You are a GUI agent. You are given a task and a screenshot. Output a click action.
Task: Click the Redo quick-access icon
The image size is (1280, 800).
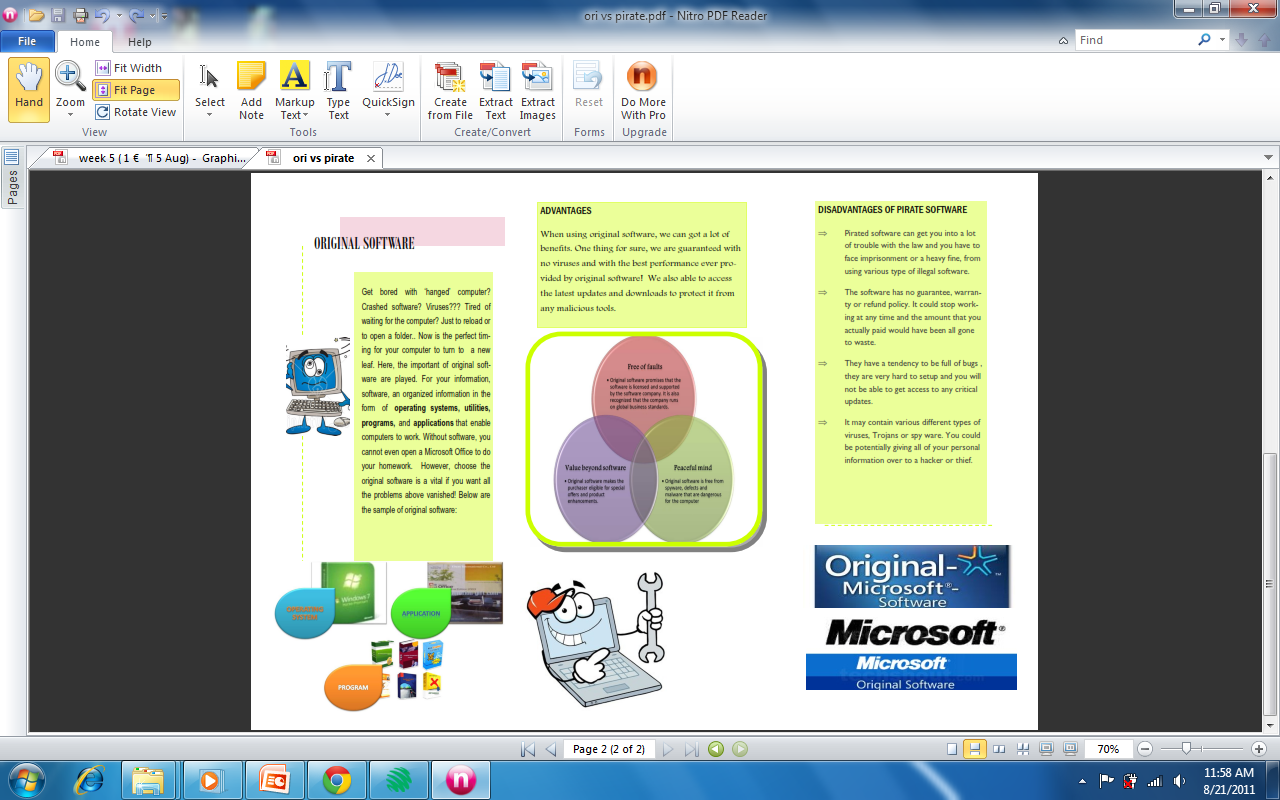point(137,15)
